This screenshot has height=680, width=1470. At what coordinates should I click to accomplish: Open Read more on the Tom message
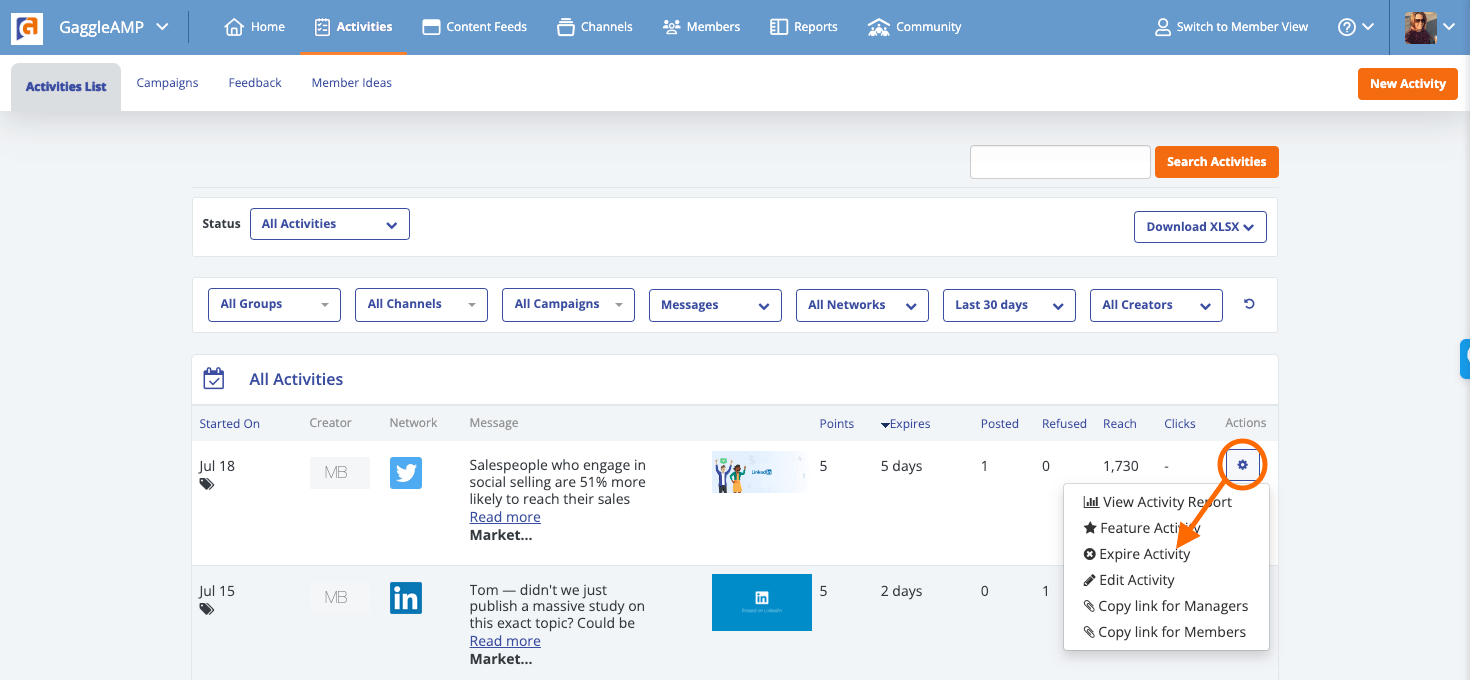(505, 641)
